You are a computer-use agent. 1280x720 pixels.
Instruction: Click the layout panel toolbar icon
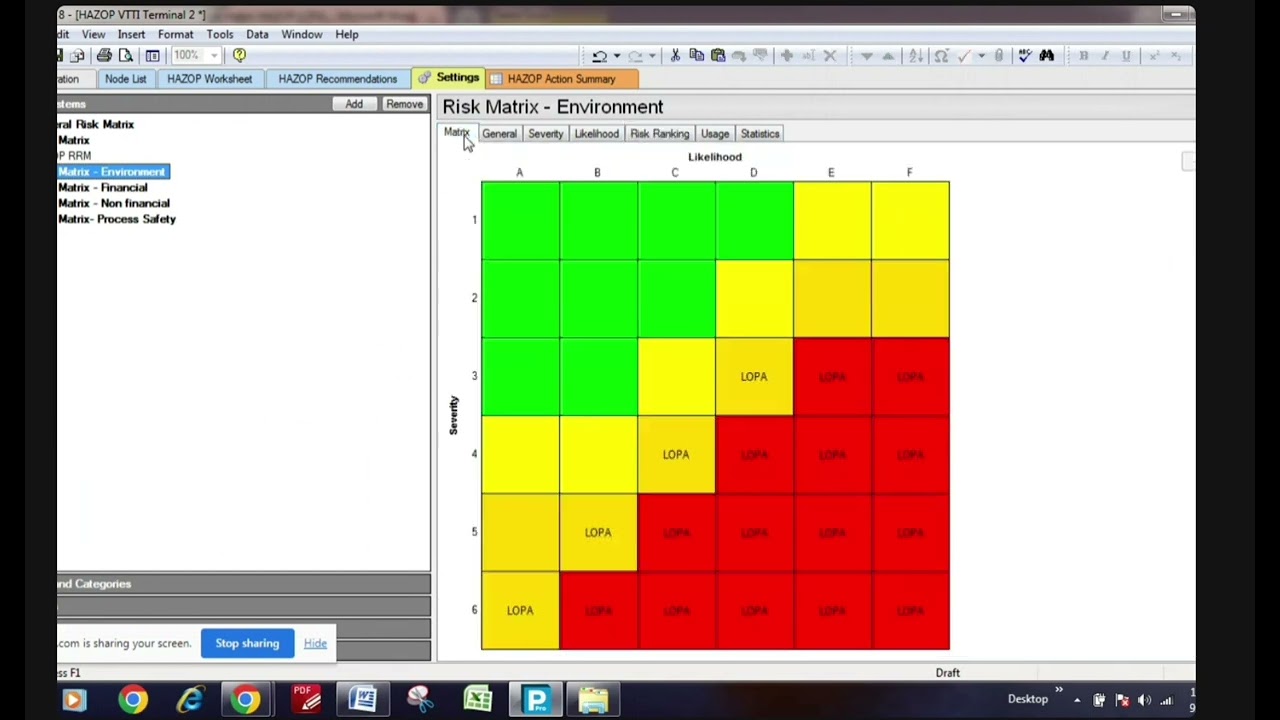152,56
